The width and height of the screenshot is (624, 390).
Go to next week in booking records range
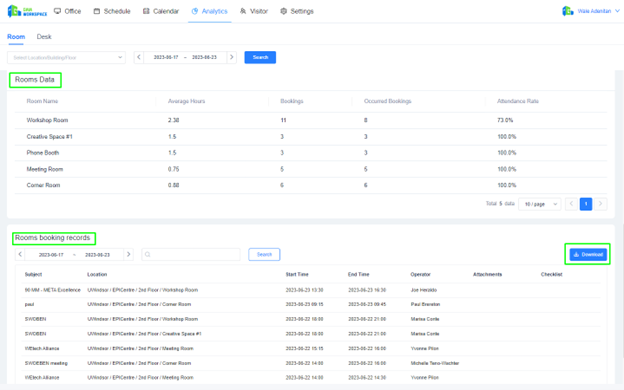coord(128,254)
